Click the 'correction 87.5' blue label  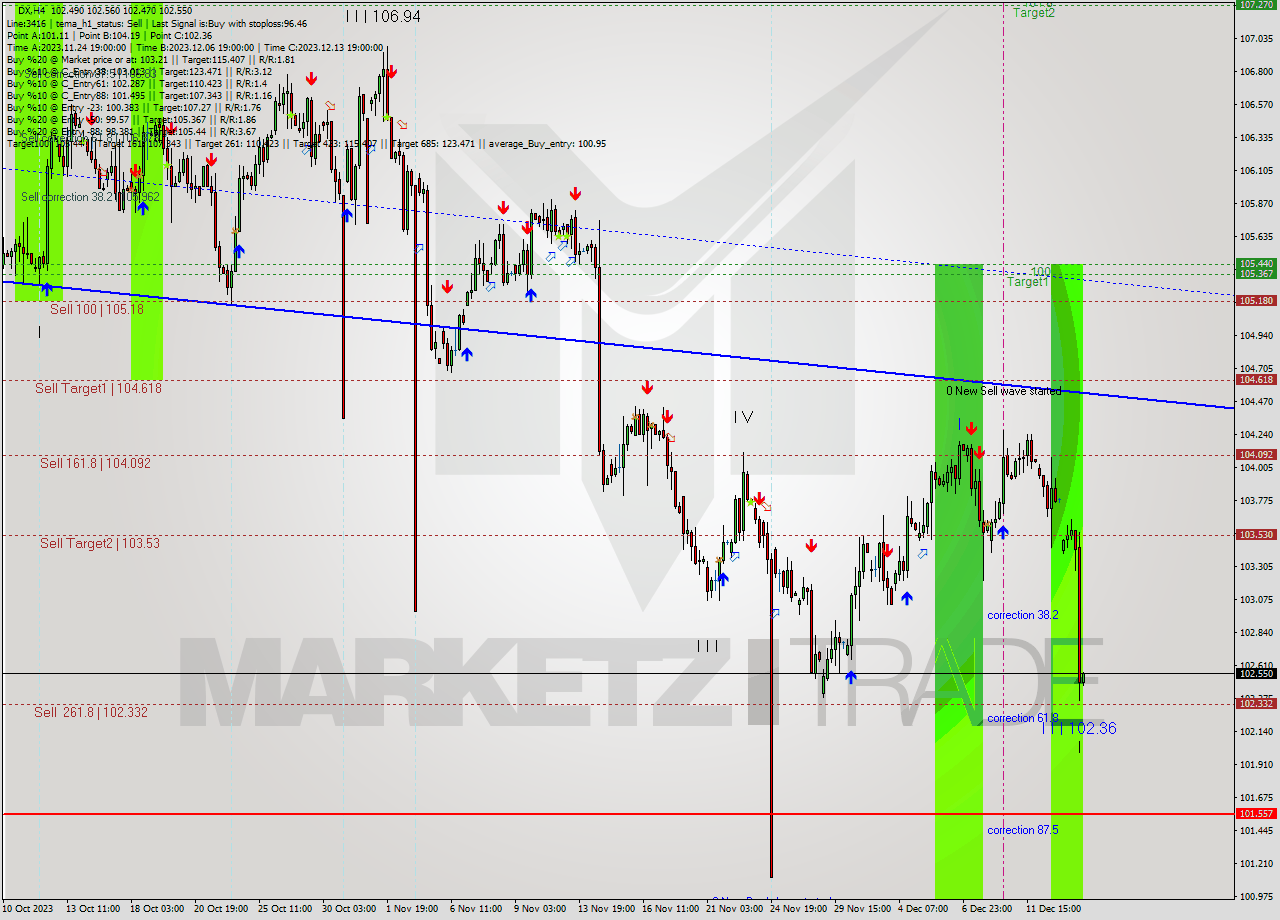pos(1022,830)
